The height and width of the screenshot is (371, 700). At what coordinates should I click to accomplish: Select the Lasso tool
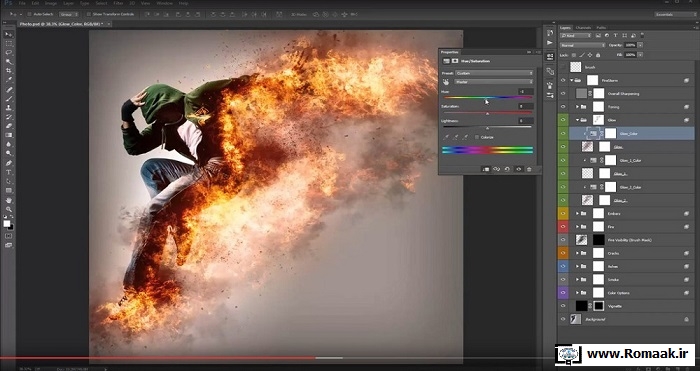click(x=8, y=53)
